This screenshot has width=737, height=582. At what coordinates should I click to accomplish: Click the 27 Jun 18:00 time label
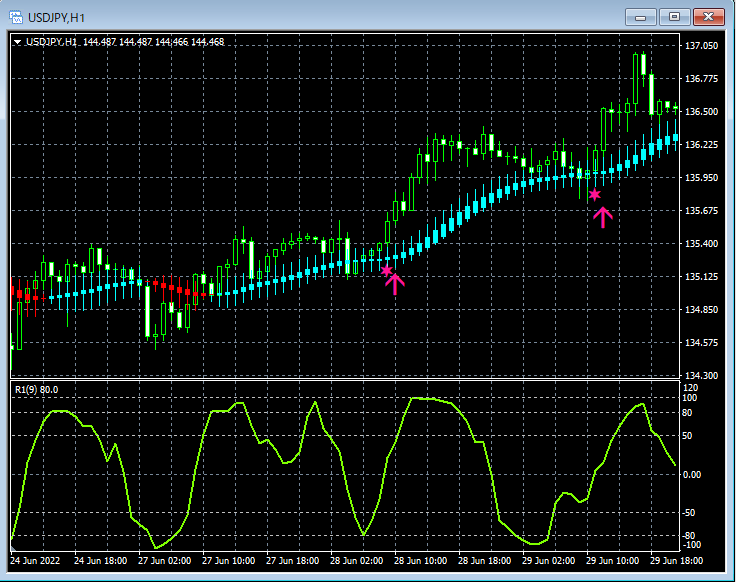[292, 561]
